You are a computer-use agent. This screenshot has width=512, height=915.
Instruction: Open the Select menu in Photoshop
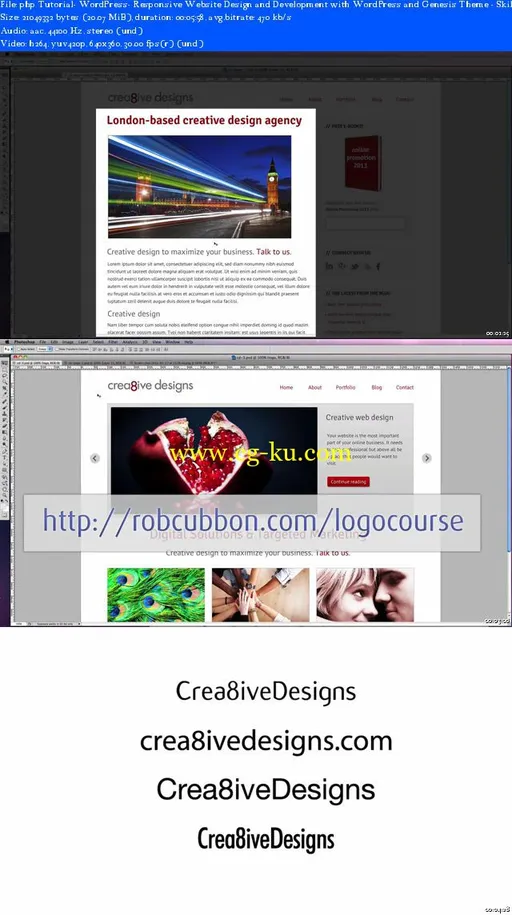pyautogui.click(x=98, y=341)
